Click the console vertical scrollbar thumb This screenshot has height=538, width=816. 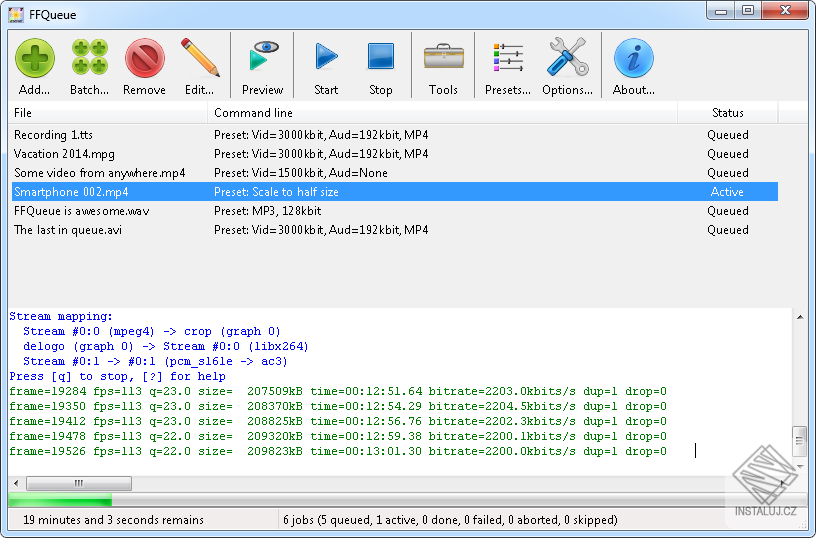(800, 441)
